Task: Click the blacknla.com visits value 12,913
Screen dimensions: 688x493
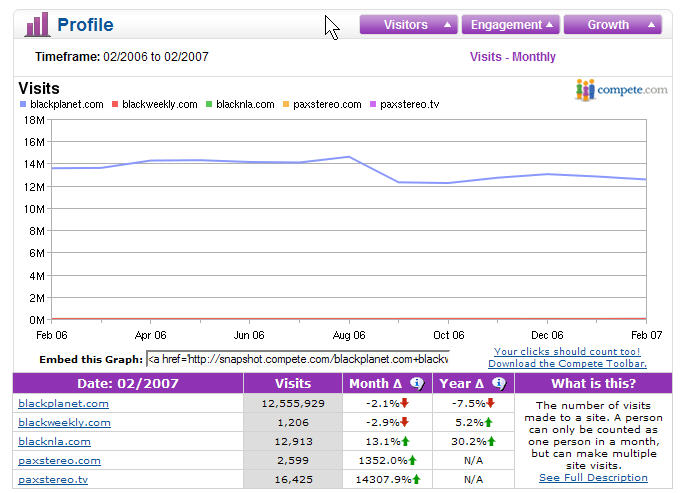Action: 293,442
